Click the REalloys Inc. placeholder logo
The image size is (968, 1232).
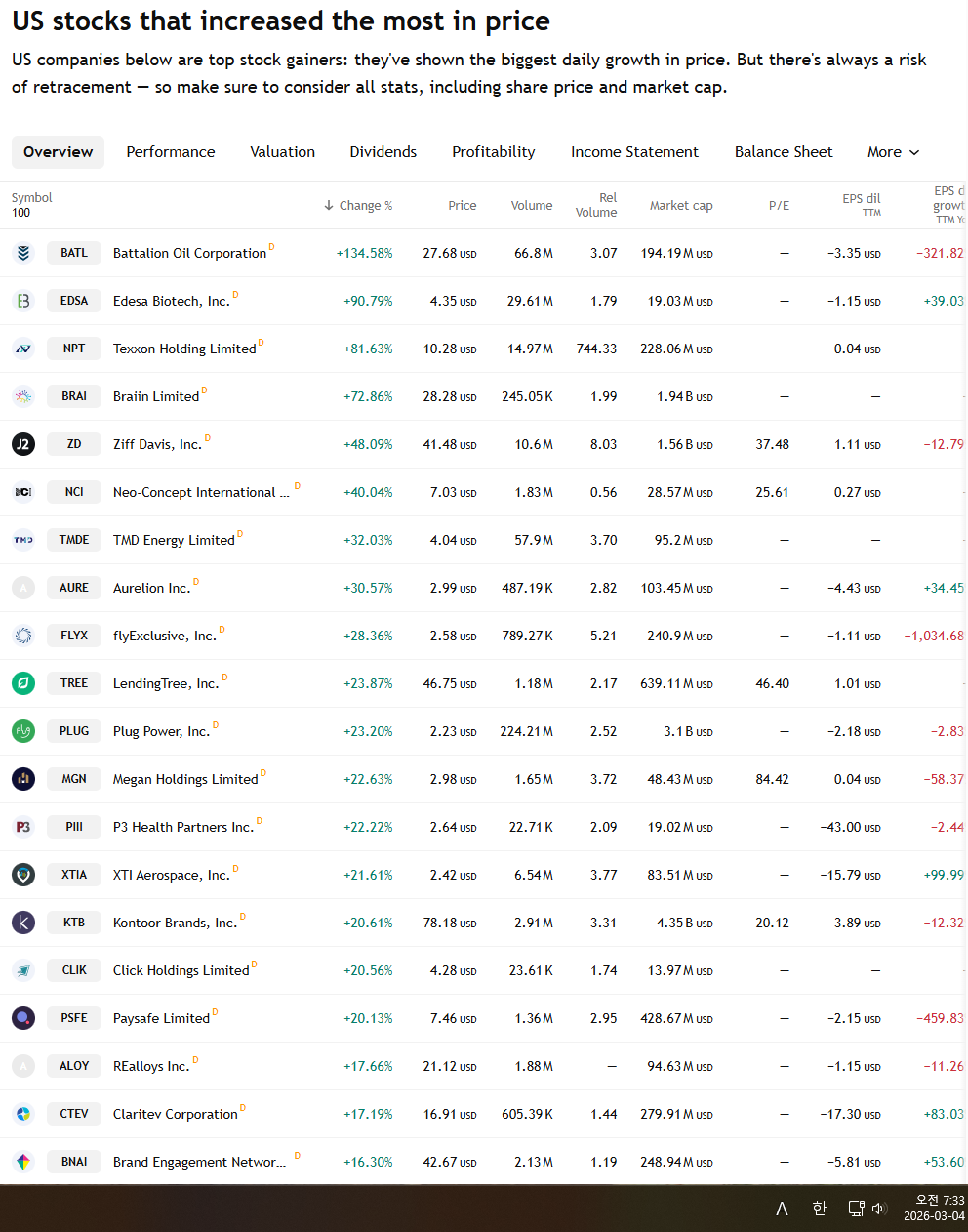[23, 1066]
